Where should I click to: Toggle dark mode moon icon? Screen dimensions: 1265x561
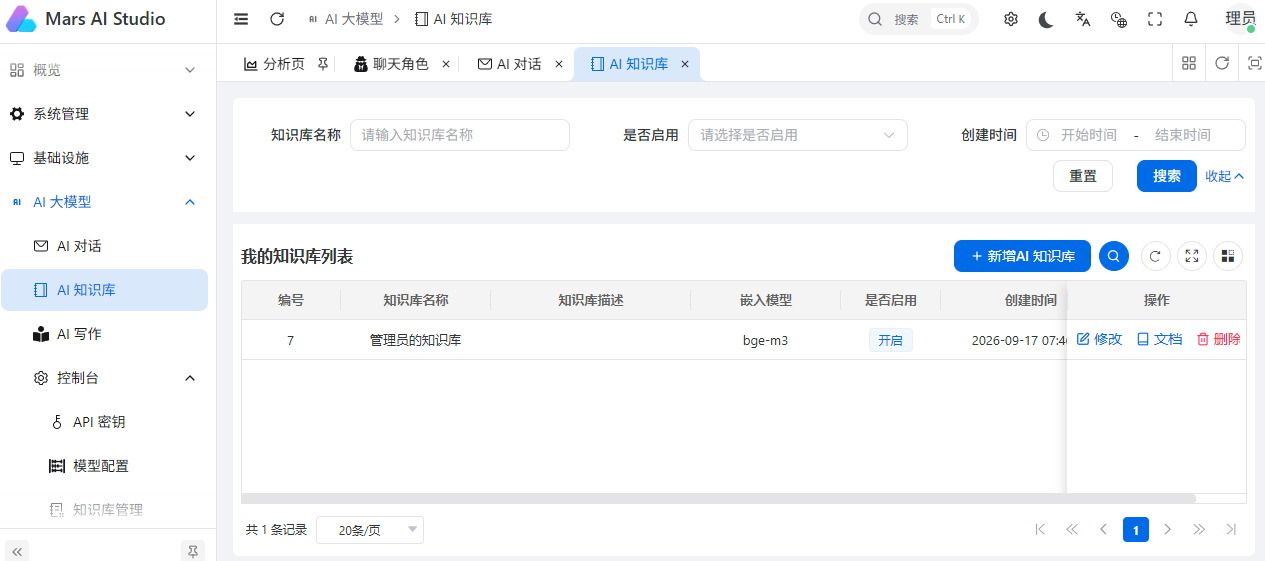(x=1046, y=19)
